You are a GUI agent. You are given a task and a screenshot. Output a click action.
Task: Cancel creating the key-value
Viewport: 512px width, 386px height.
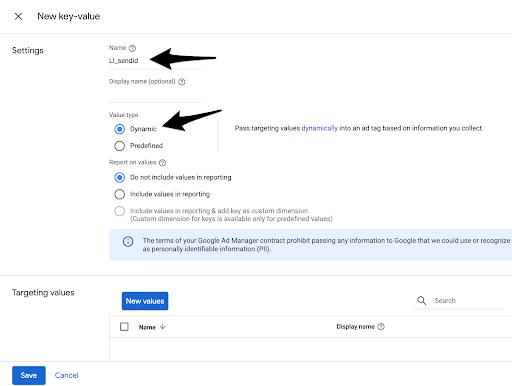67,375
